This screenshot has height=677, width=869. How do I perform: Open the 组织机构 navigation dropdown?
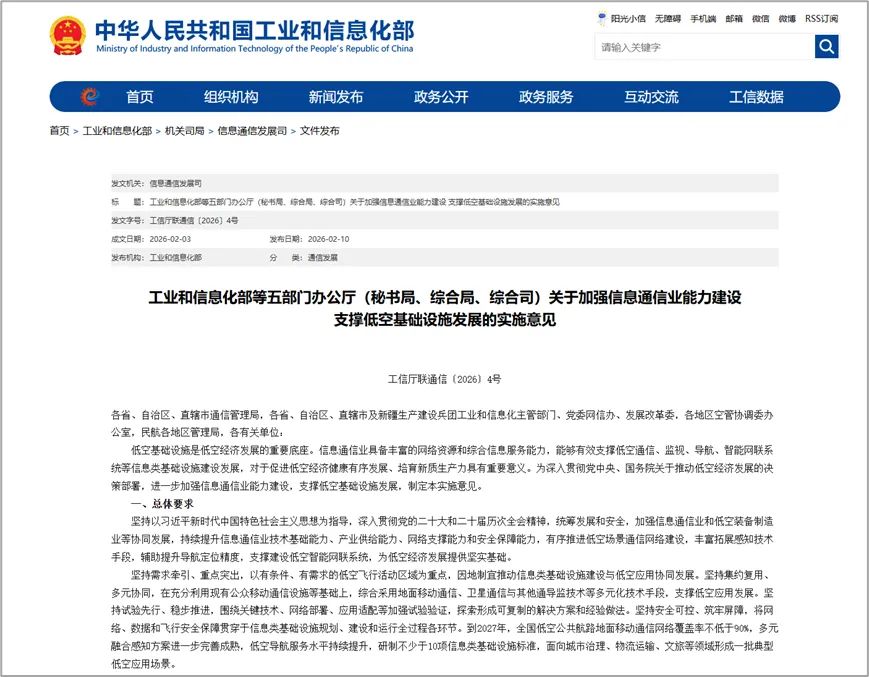[x=233, y=97]
